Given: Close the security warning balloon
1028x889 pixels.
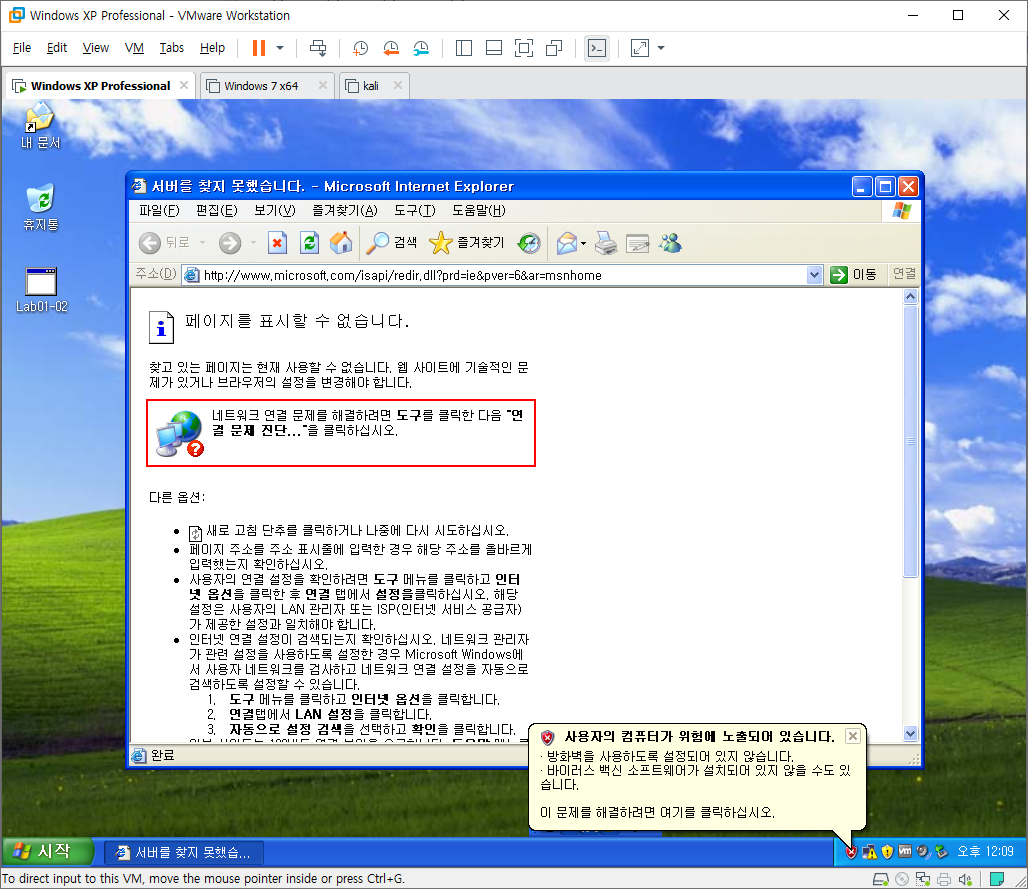Looking at the screenshot, I should pos(852,736).
